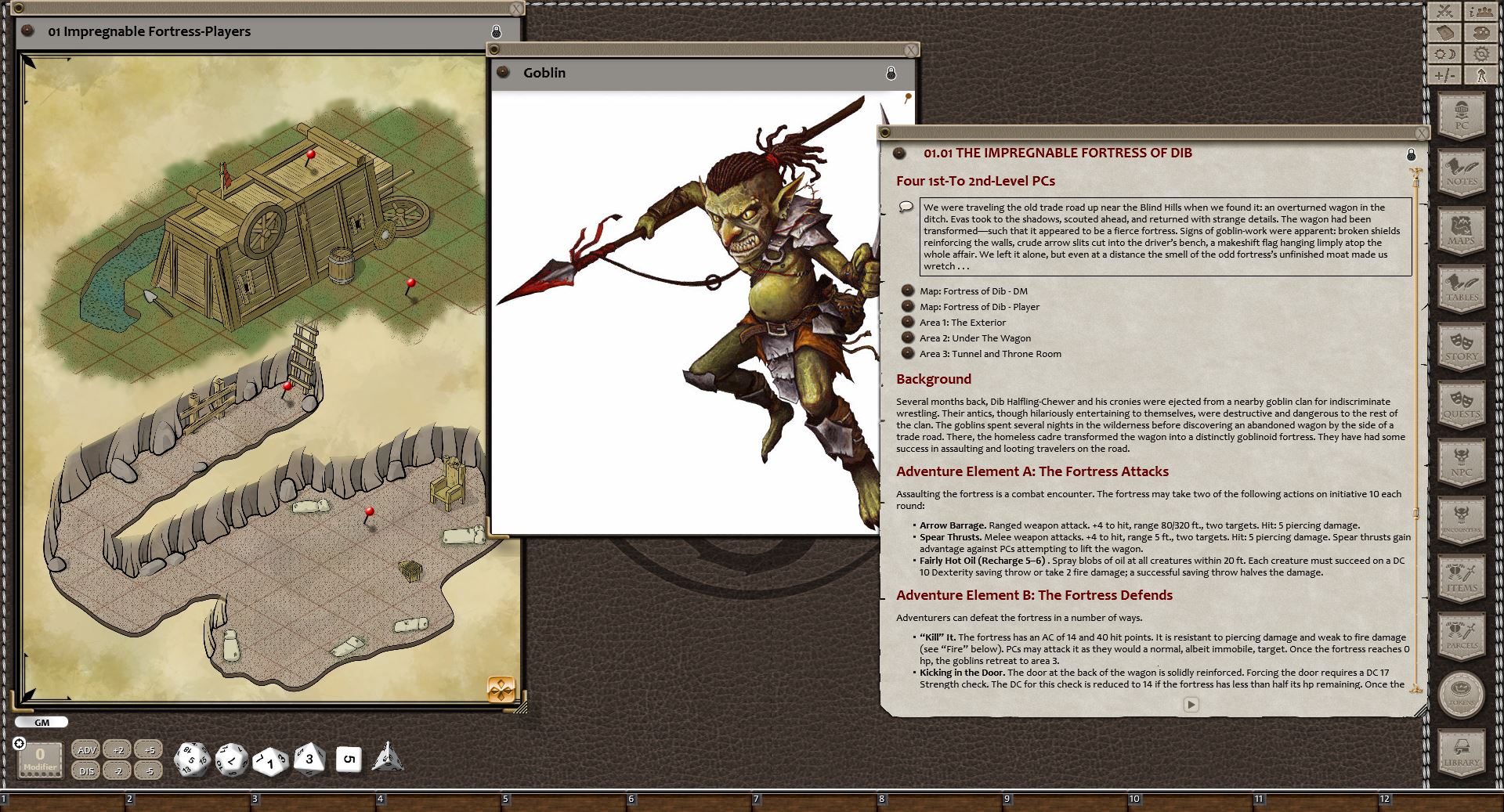1504x812 pixels.
Task: Click the d20 die
Action: pos(191,760)
